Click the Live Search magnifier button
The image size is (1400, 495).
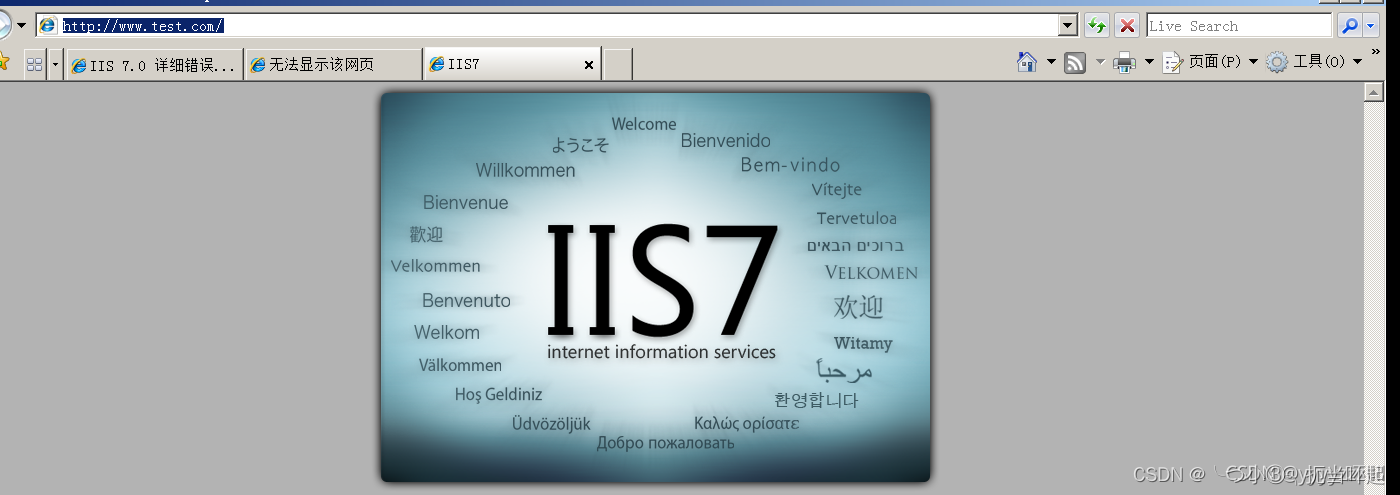(1349, 26)
